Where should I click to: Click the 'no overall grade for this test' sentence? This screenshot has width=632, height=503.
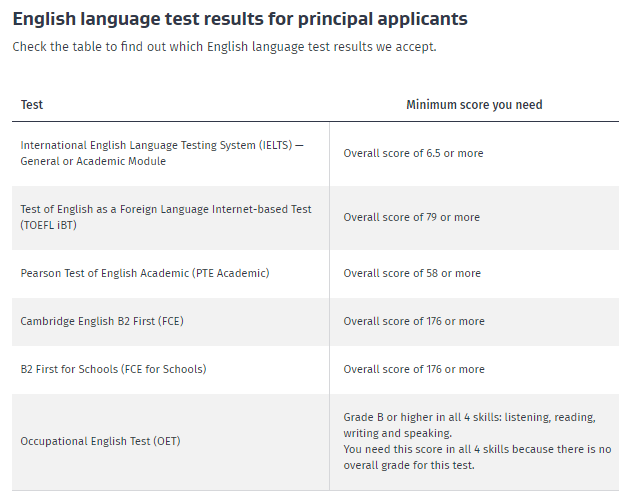[x=477, y=457]
